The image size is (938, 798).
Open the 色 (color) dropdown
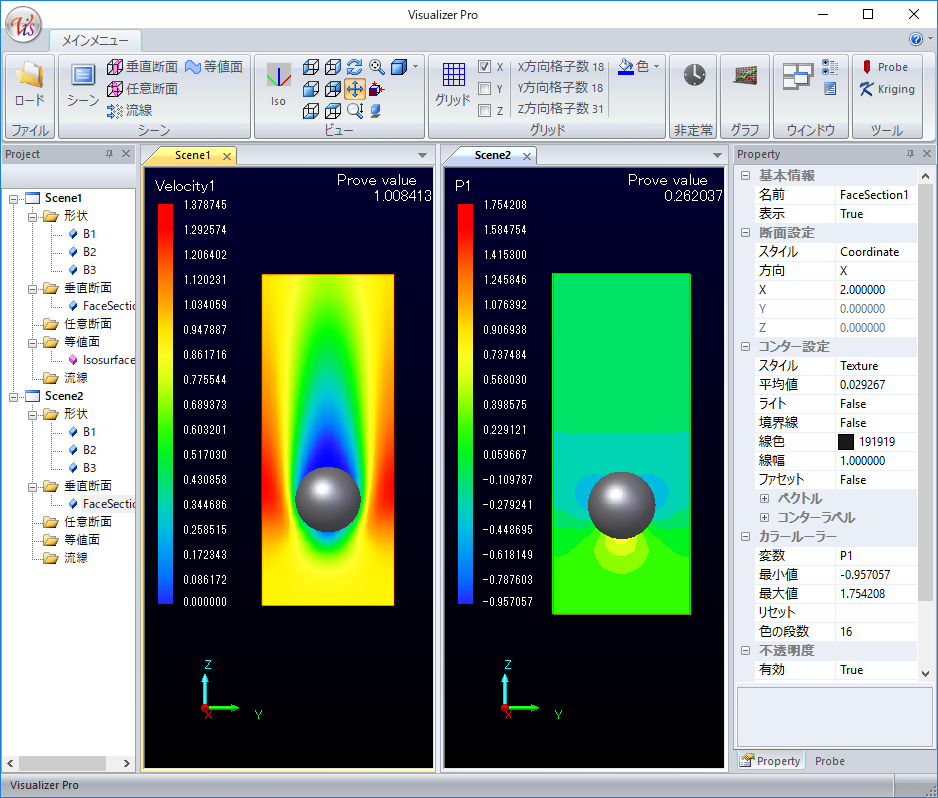(640, 66)
